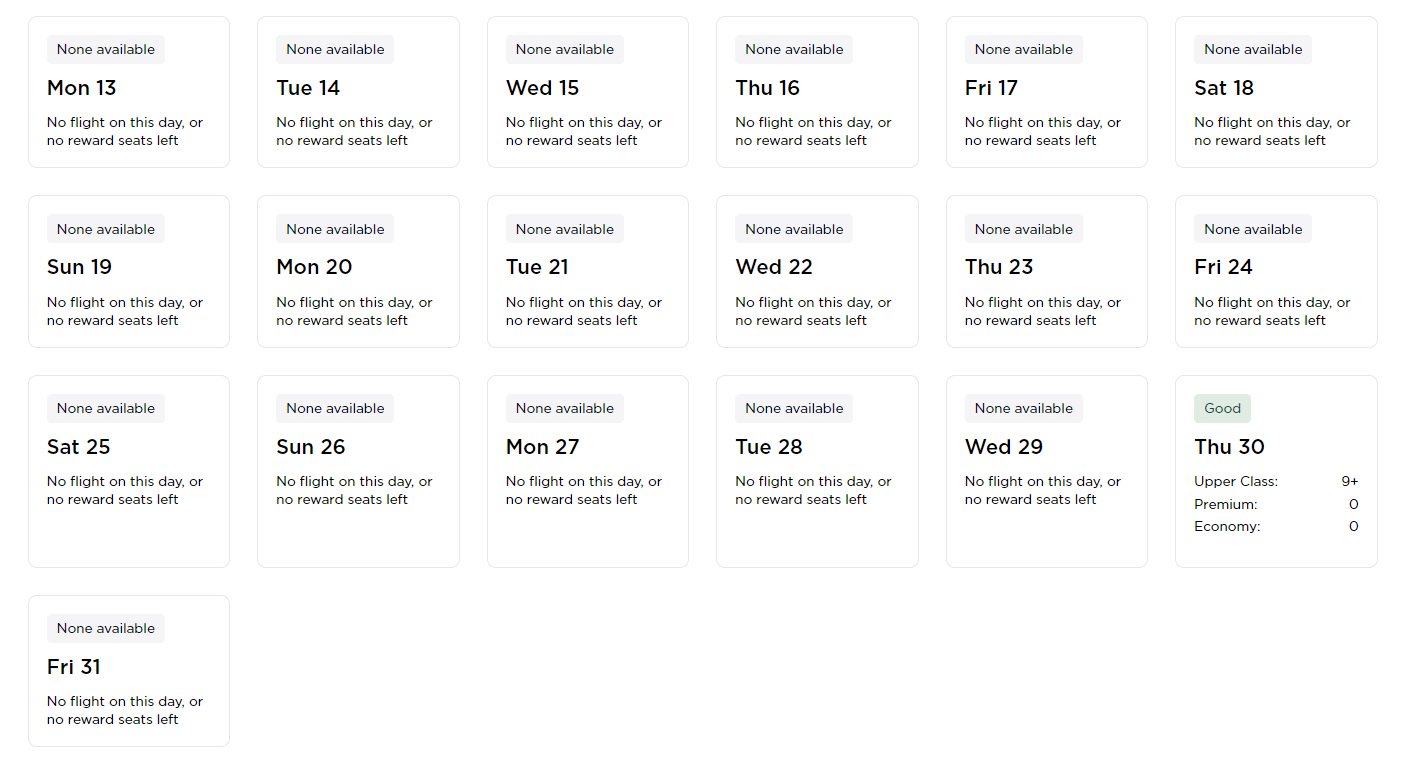The width and height of the screenshot is (1406, 758).
Task: Click the Fri 24 date card
Action: click(x=1275, y=271)
